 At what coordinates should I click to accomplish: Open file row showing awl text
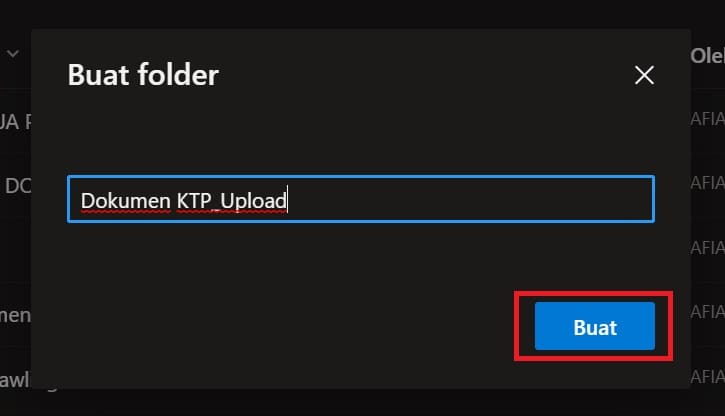pyautogui.click(x=15, y=380)
